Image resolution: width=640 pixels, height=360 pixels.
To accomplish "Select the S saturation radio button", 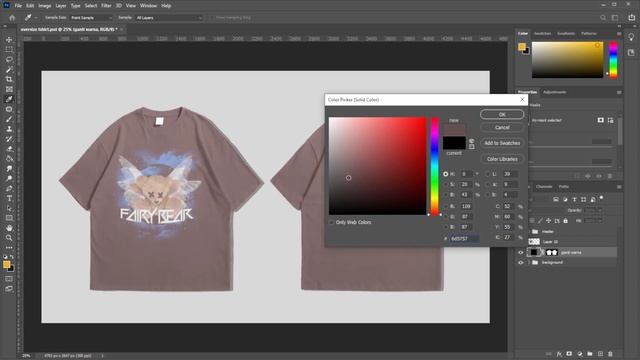I will pos(445,184).
